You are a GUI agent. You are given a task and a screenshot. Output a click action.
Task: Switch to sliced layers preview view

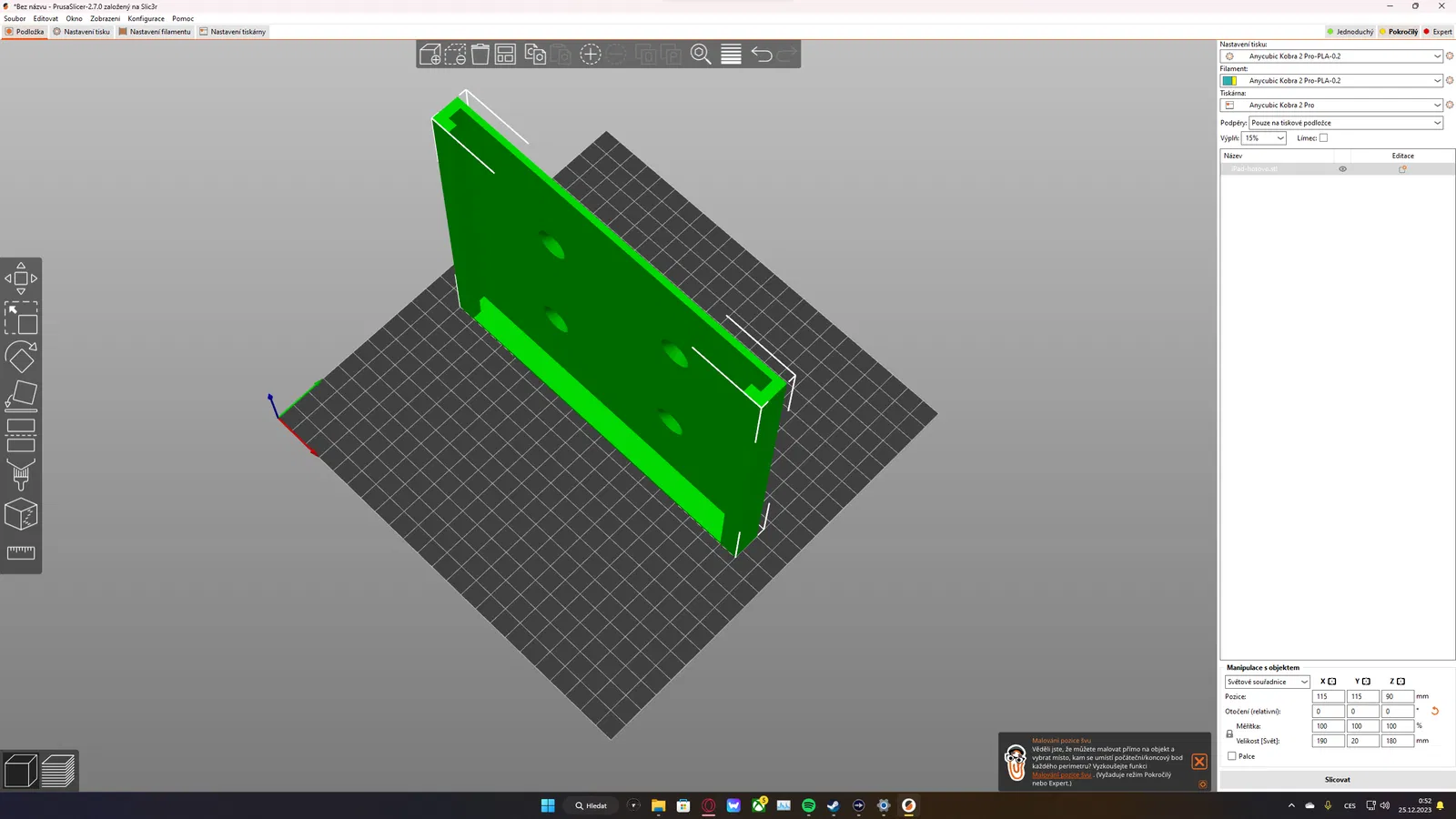pyautogui.click(x=58, y=771)
